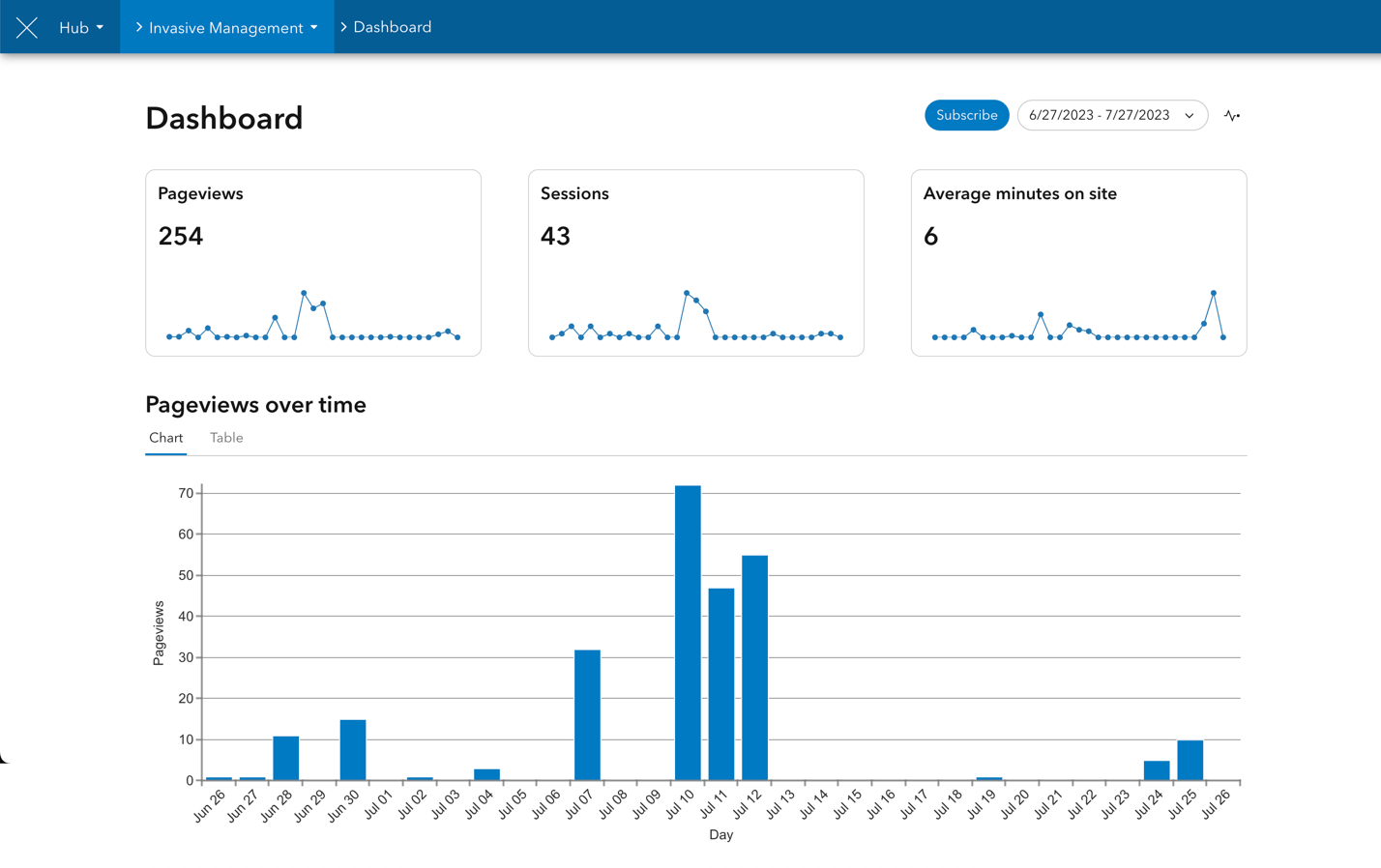Open the Hub navigation dropdown
The image size is (1381, 868).
click(x=81, y=27)
